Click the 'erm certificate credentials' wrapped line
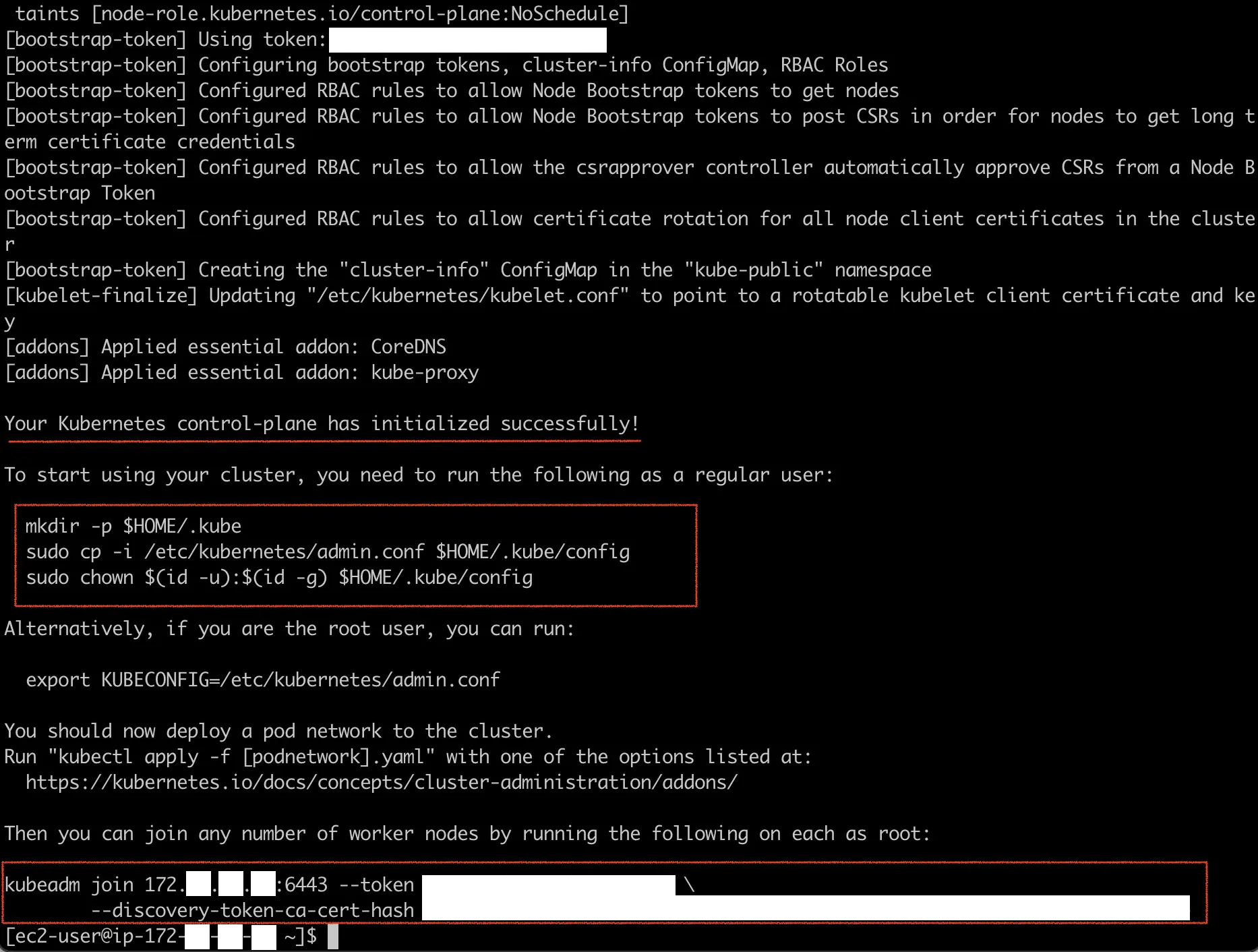 point(150,142)
